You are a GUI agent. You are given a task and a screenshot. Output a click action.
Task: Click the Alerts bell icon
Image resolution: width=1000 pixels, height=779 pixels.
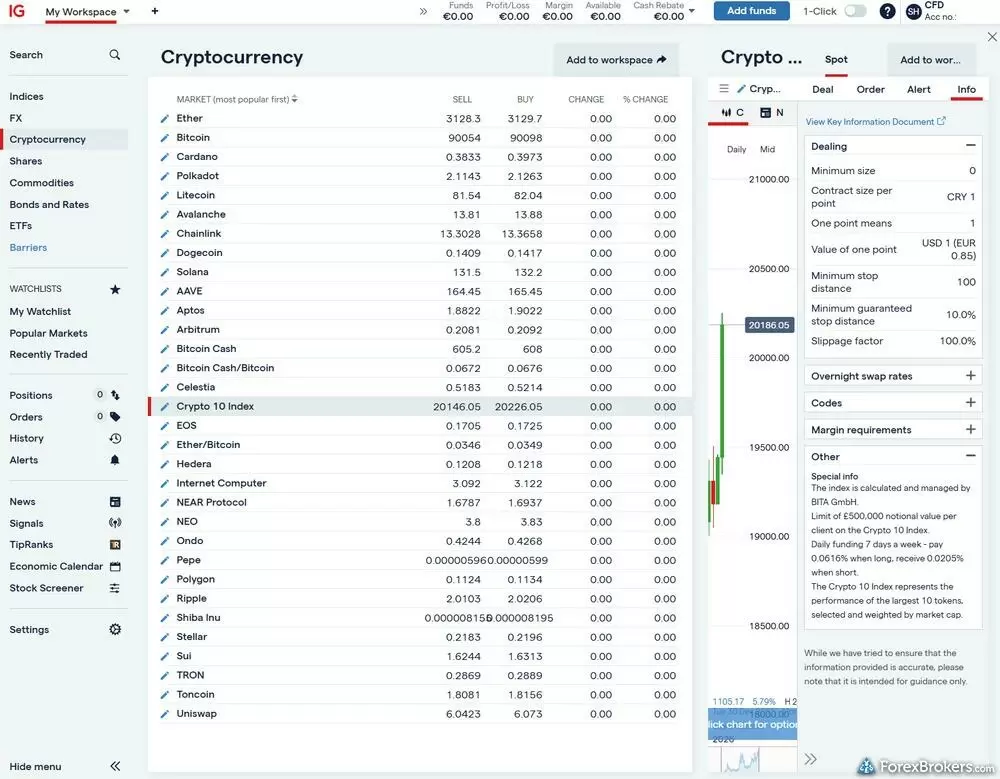115,460
